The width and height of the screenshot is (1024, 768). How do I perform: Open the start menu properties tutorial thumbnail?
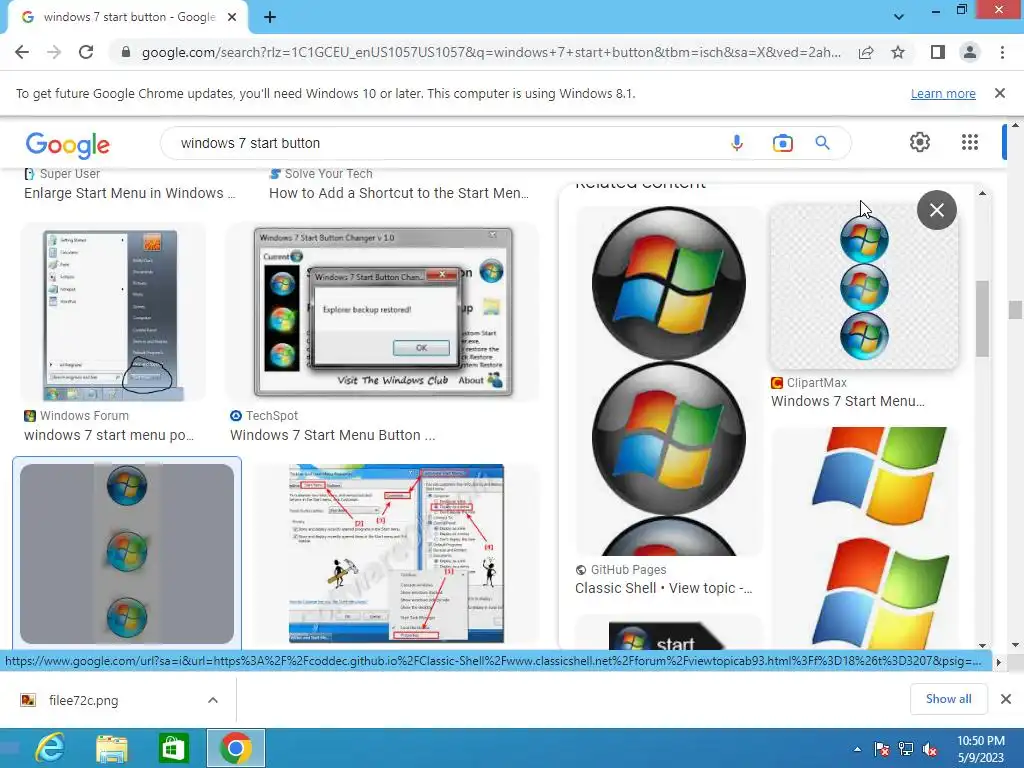point(396,554)
